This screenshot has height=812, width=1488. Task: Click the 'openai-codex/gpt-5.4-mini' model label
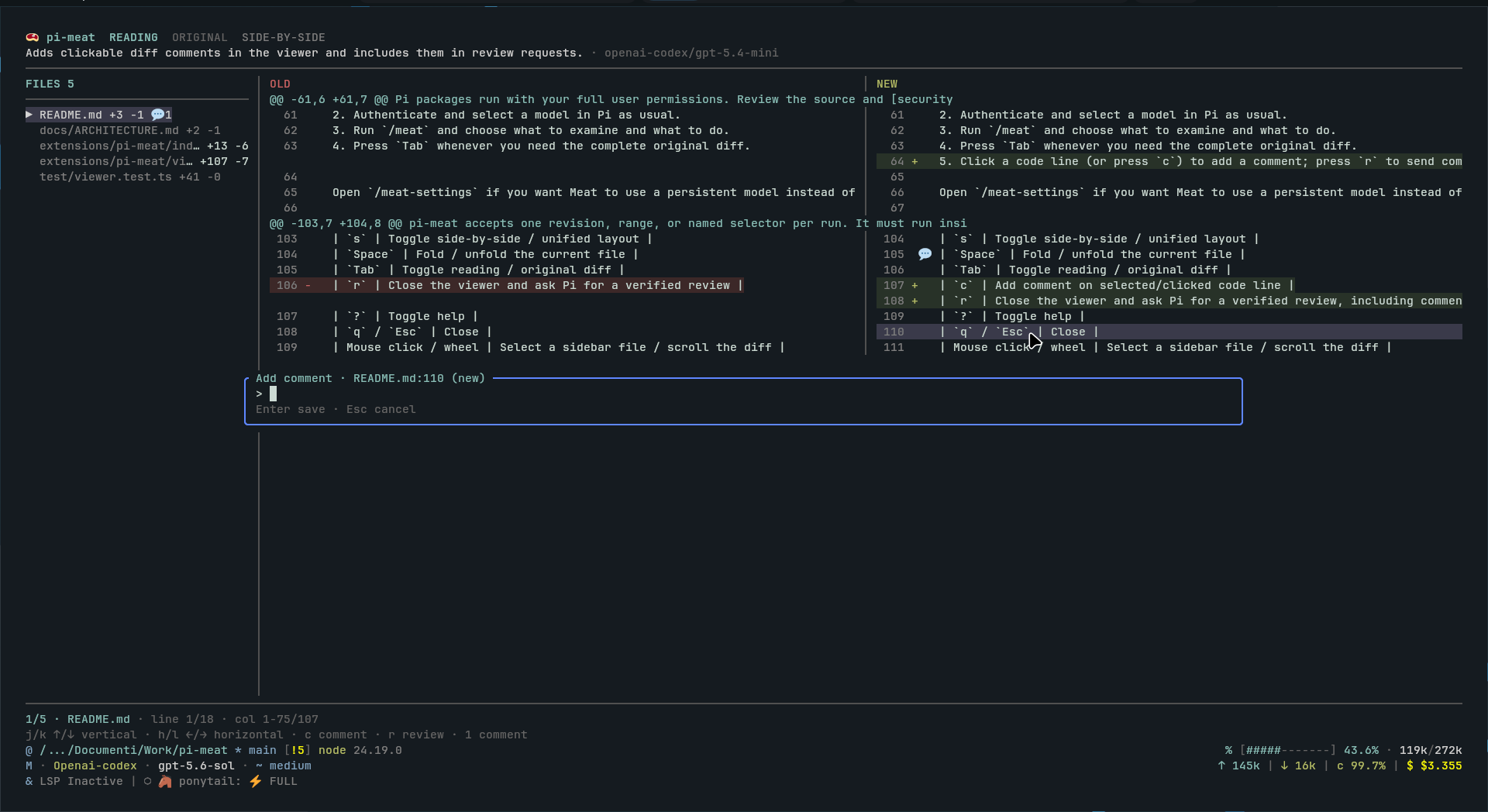pyautogui.click(x=691, y=53)
